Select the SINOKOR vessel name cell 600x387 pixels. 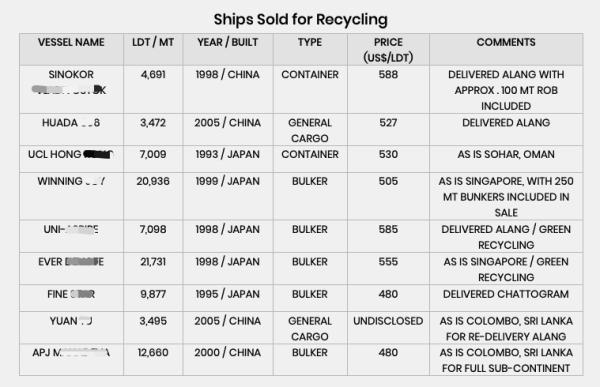71,90
